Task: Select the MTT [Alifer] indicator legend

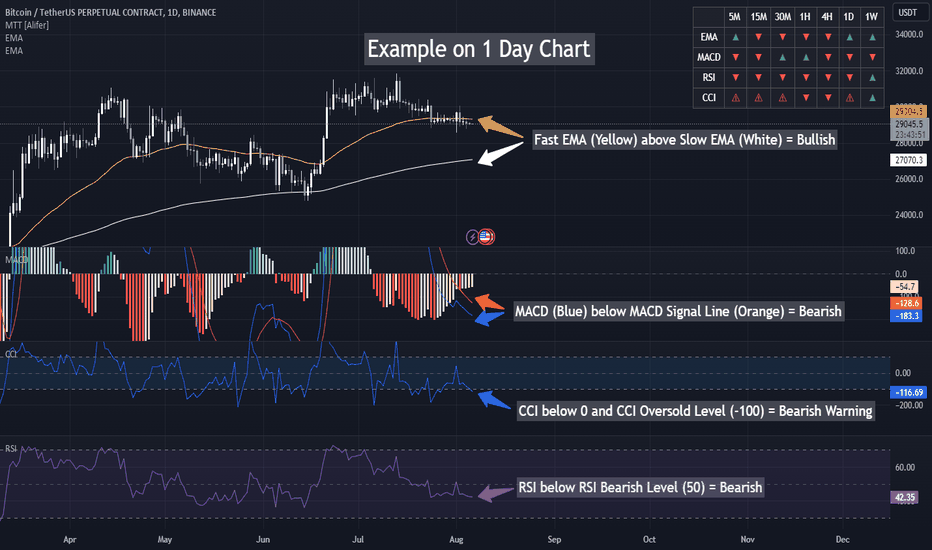Action: point(27,25)
